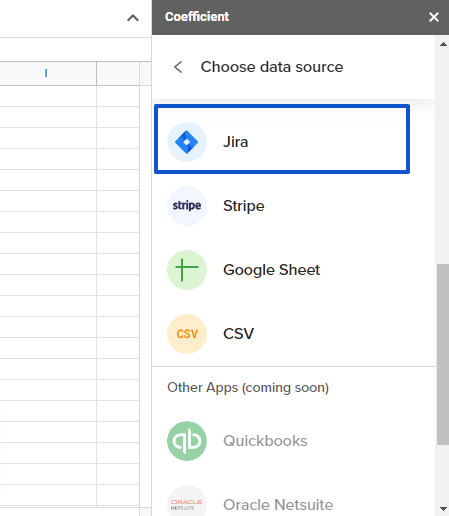
Task: Click the Quickbooks coming soon entry
Action: coord(265,441)
